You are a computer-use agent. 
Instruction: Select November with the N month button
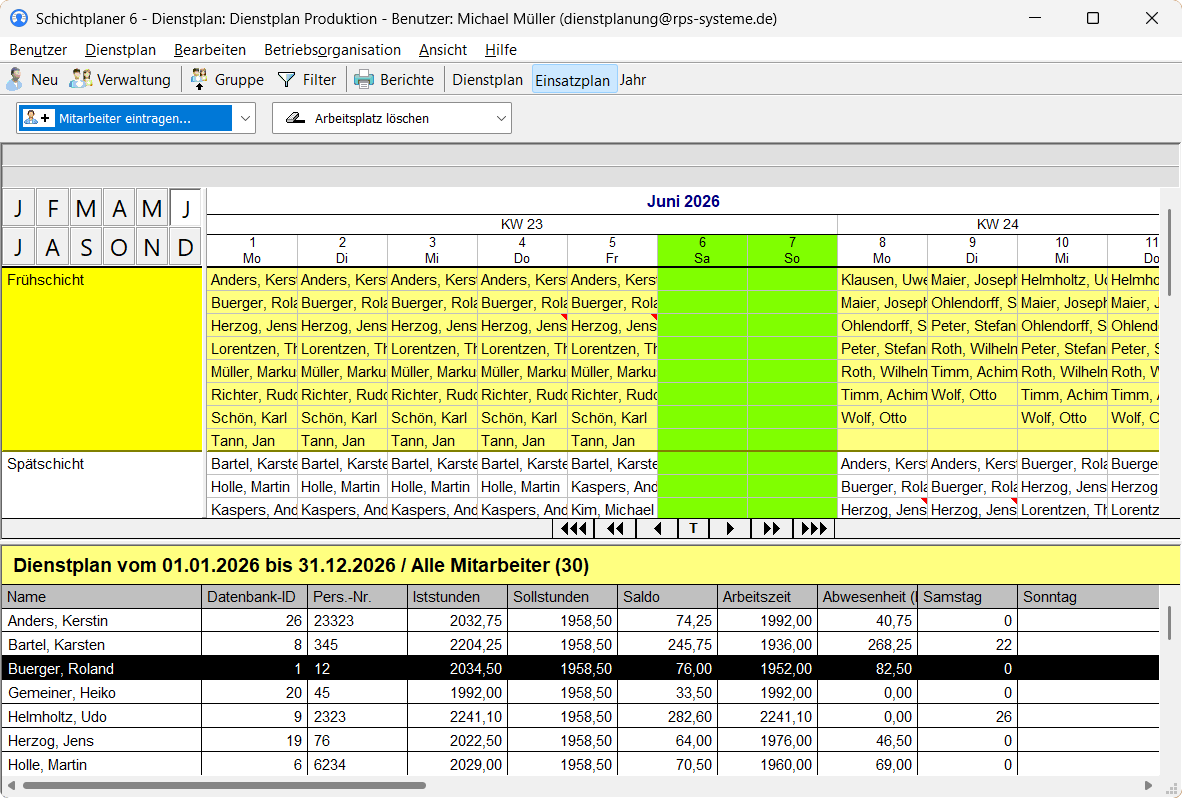click(x=152, y=246)
